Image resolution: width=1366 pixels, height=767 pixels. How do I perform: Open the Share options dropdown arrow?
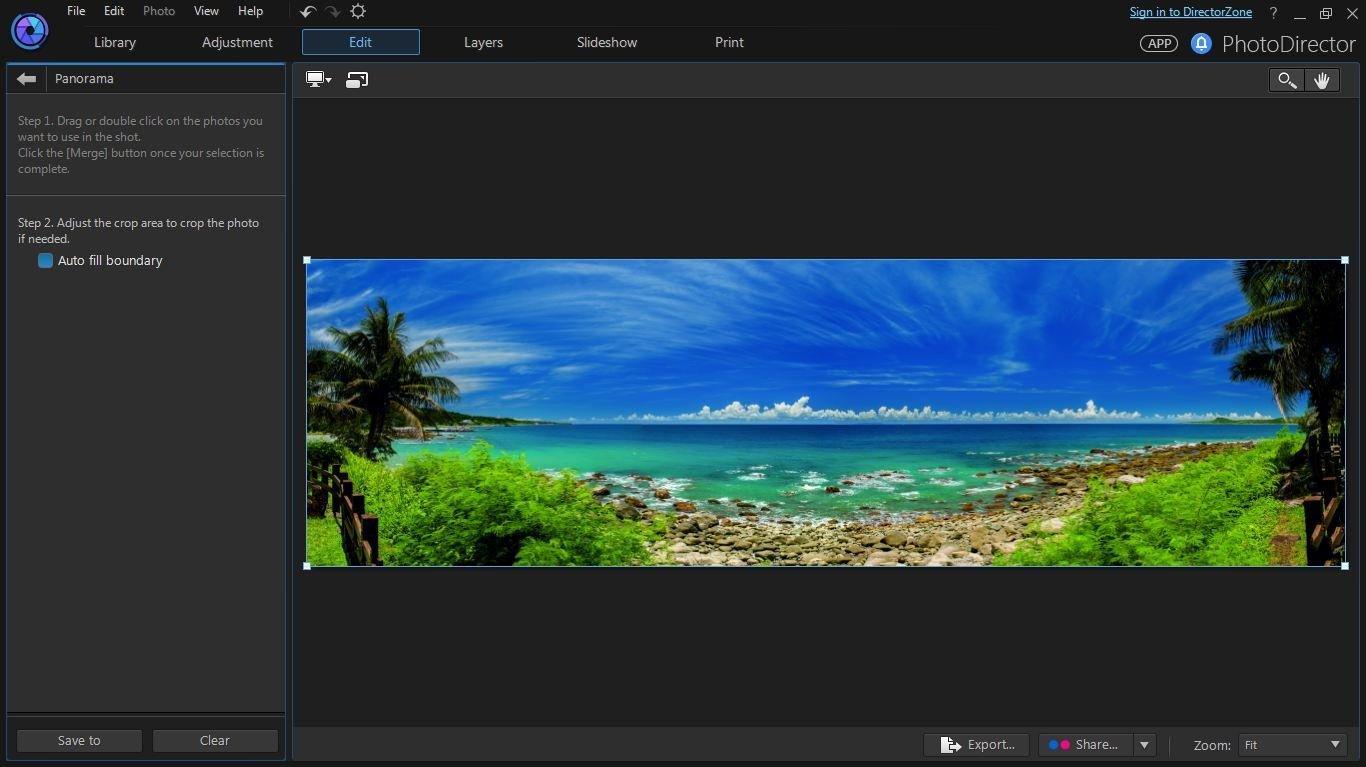coord(1143,744)
